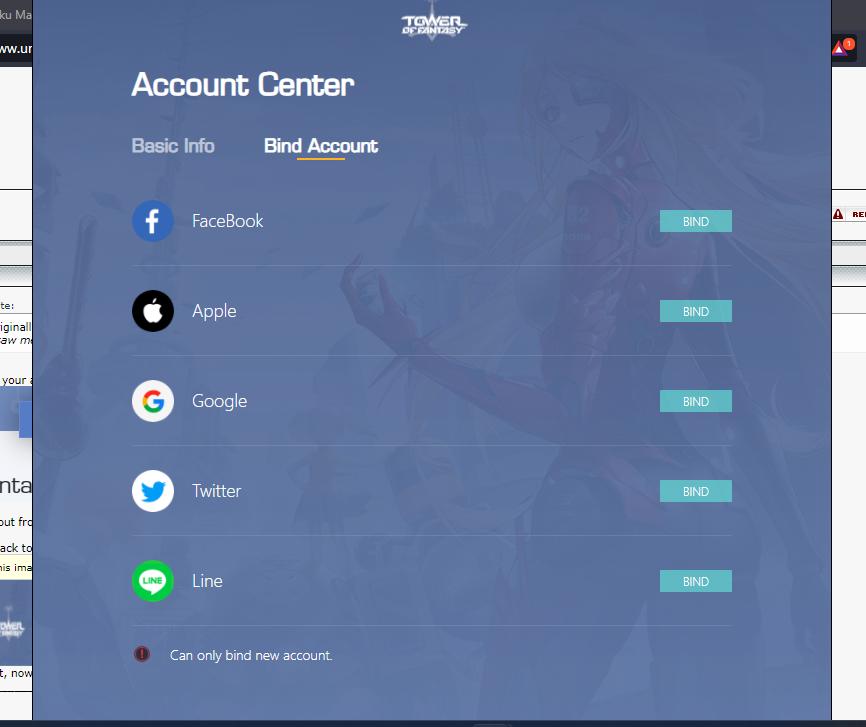Click the Google logo icon

tap(153, 401)
